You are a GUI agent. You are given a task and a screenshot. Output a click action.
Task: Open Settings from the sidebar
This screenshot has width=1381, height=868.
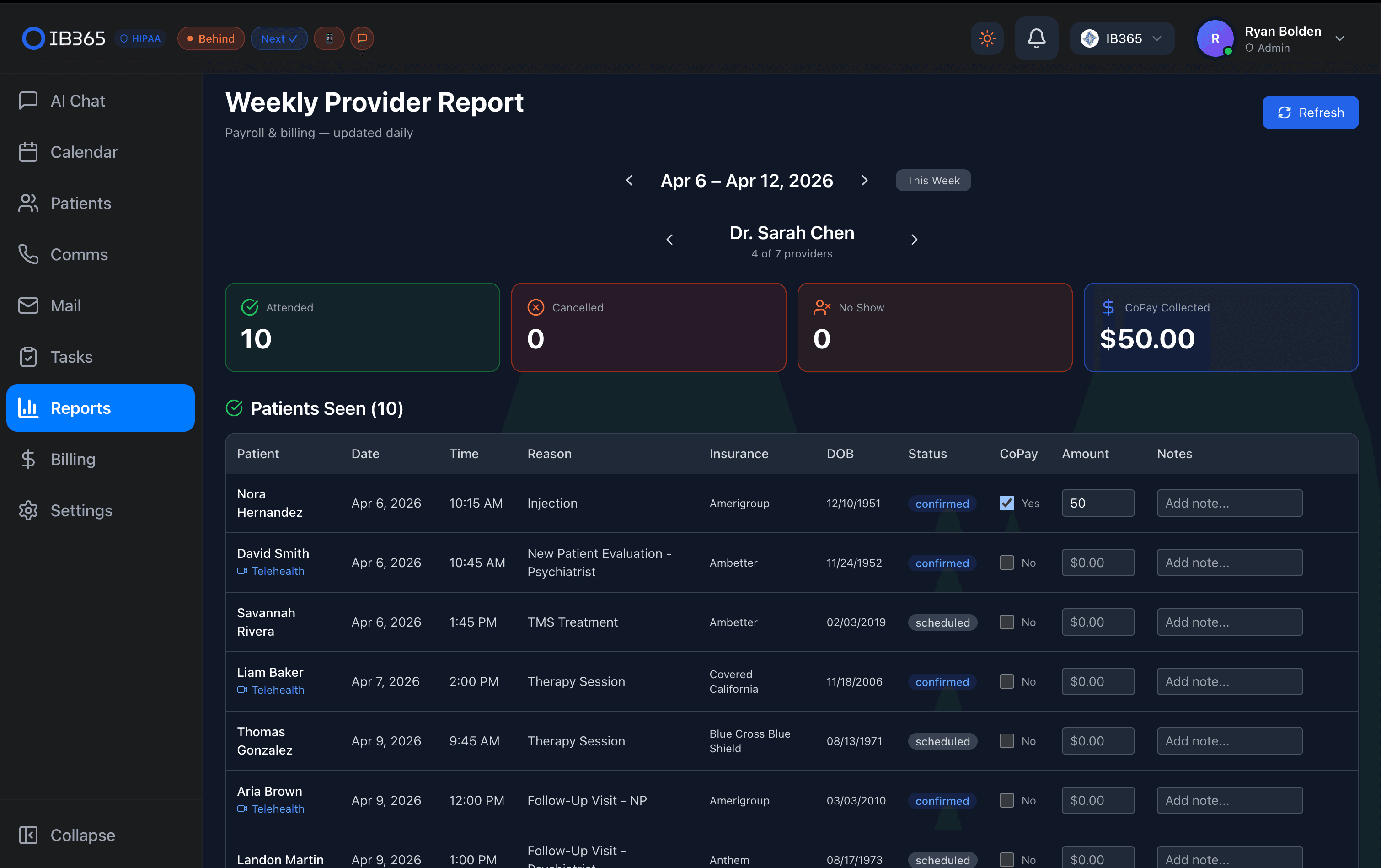pyautogui.click(x=81, y=510)
